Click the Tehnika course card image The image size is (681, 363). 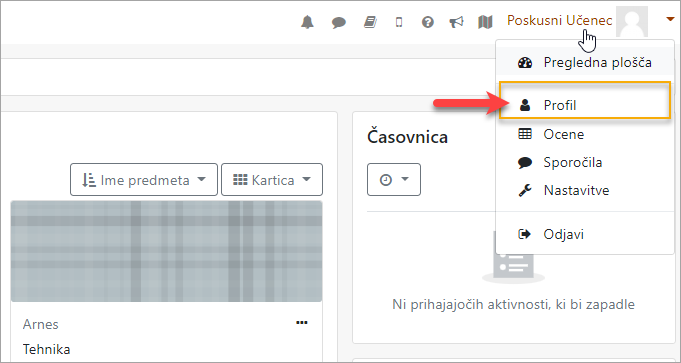[x=166, y=251]
